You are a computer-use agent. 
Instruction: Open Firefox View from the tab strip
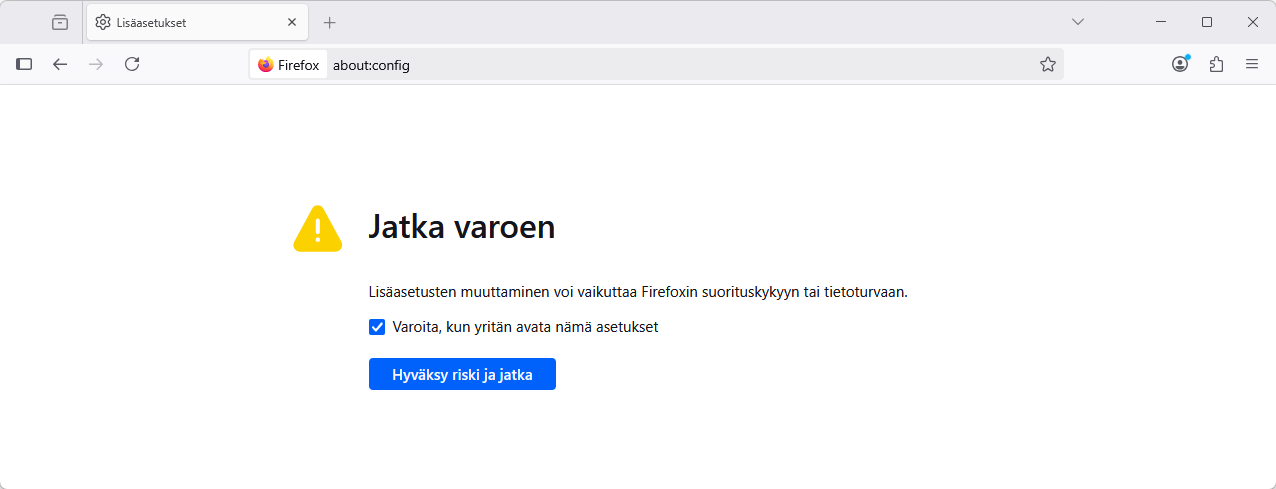[60, 22]
